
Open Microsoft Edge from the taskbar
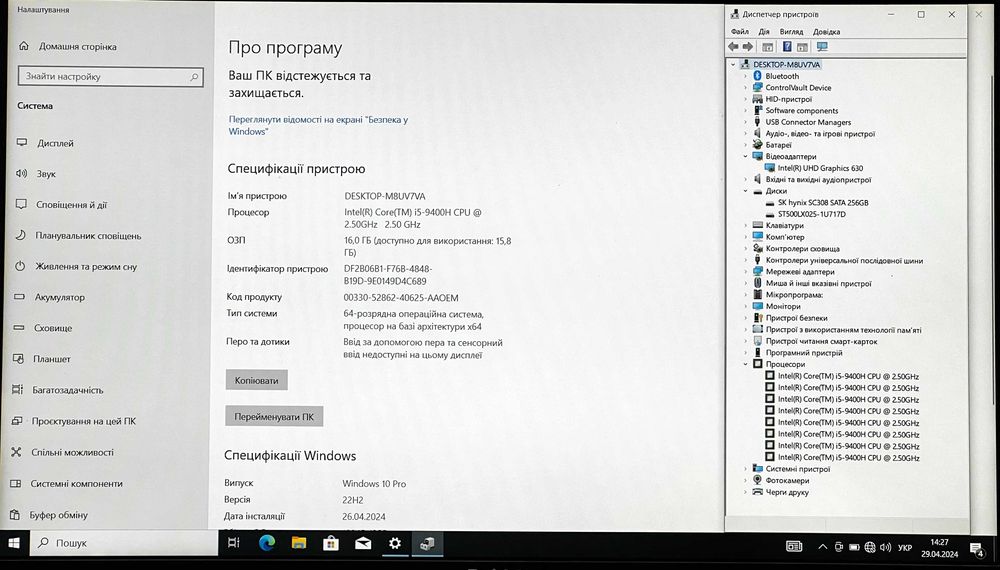pyautogui.click(x=267, y=543)
